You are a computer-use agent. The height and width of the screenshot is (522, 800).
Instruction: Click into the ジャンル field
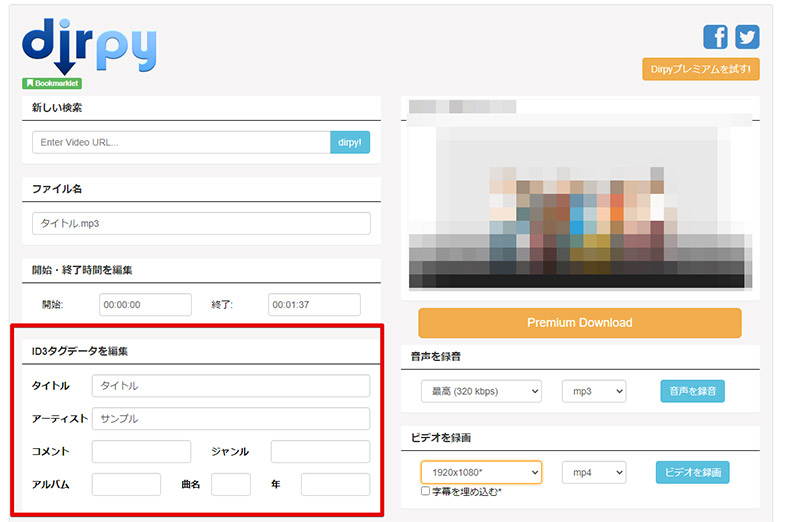tap(320, 452)
